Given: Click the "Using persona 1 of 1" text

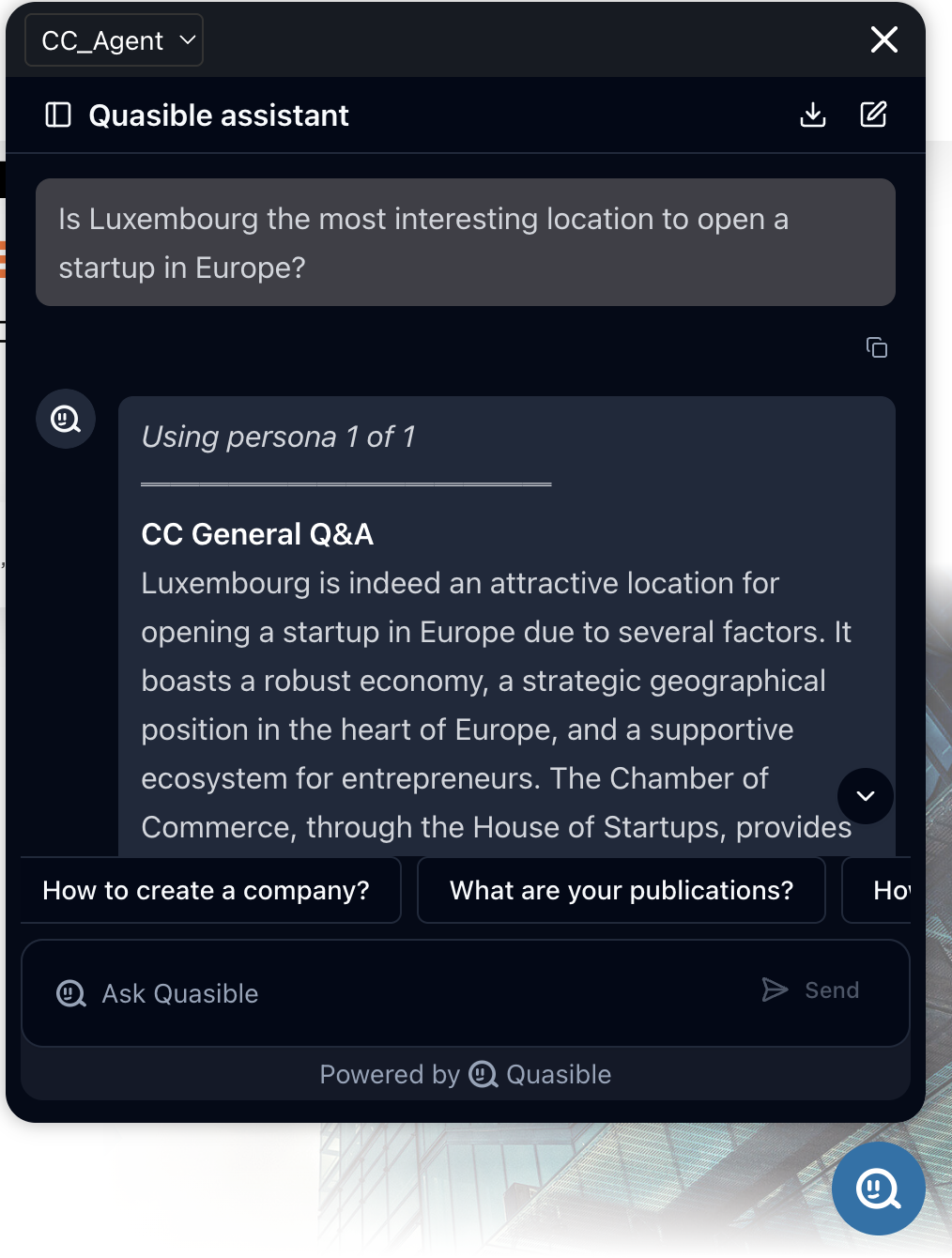Looking at the screenshot, I should [x=278, y=437].
